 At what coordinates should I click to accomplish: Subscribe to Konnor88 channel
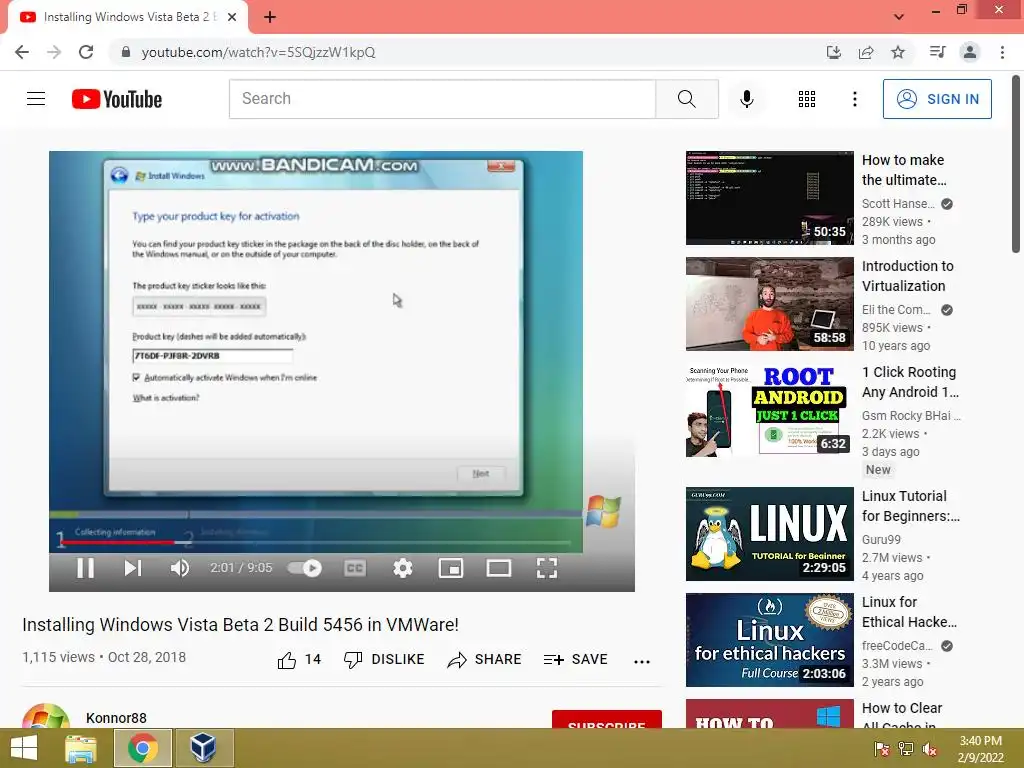[607, 719]
